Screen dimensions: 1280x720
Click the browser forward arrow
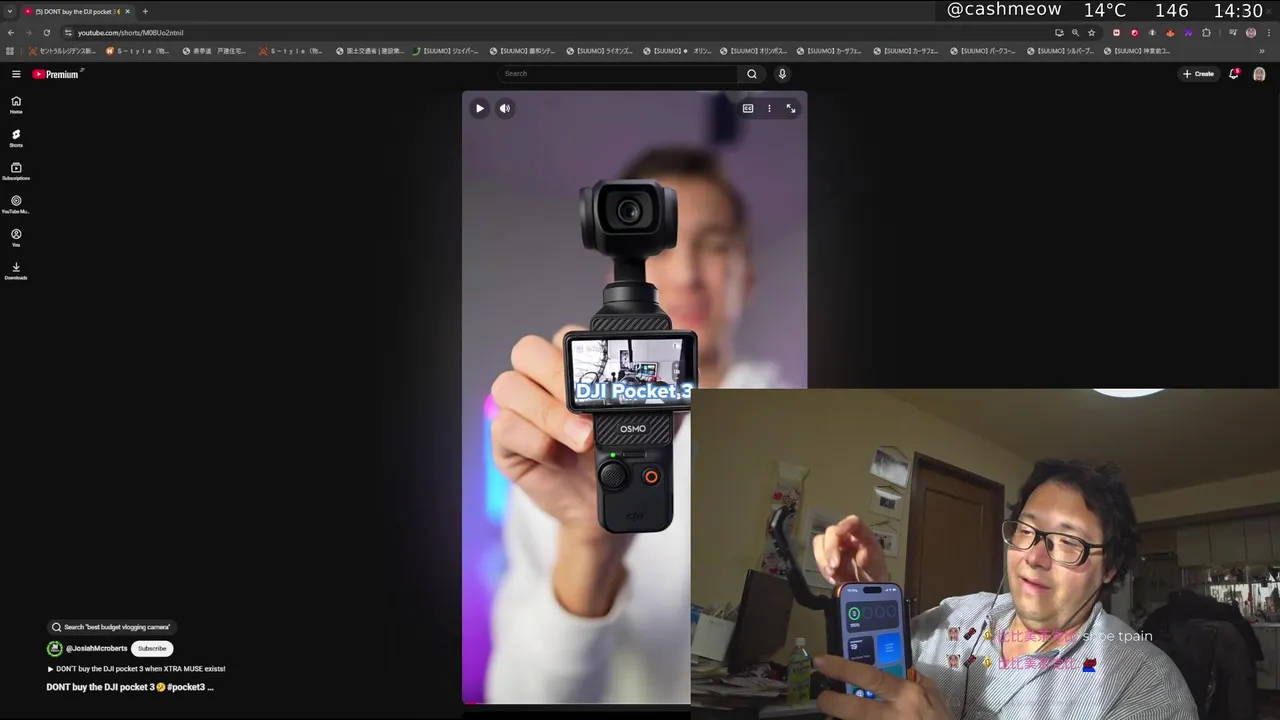[x=29, y=32]
